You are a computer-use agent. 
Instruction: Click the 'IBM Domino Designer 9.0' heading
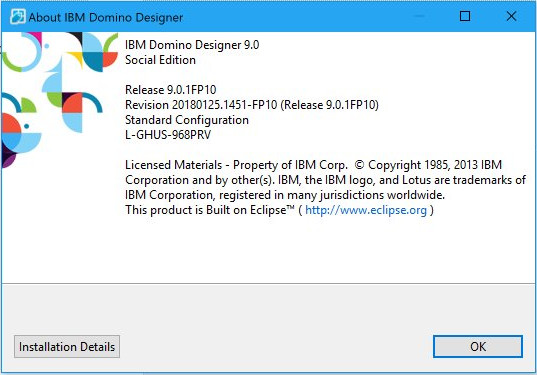[x=192, y=45]
